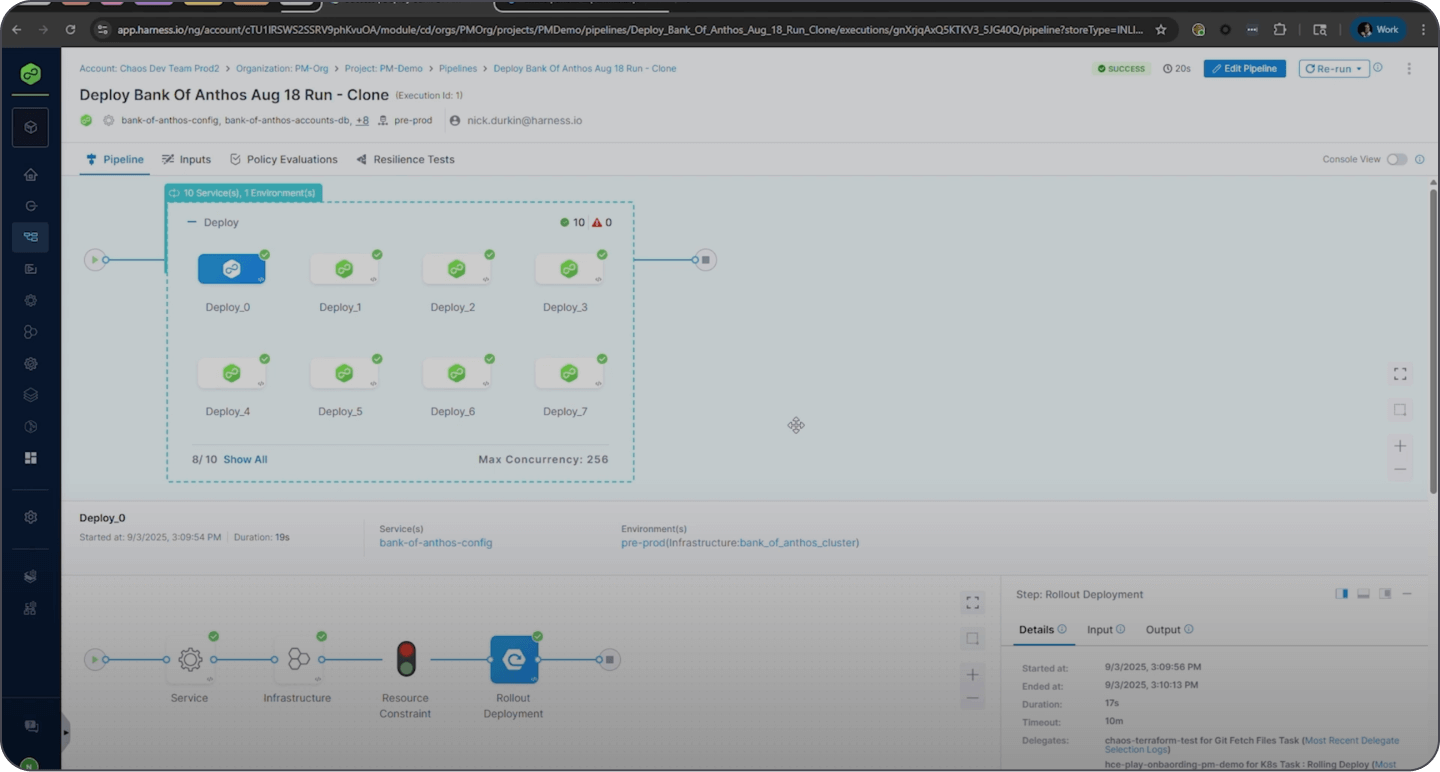The width and height of the screenshot is (1440, 772).
Task: Dock the step details panel to the bottom
Action: coord(1363,594)
